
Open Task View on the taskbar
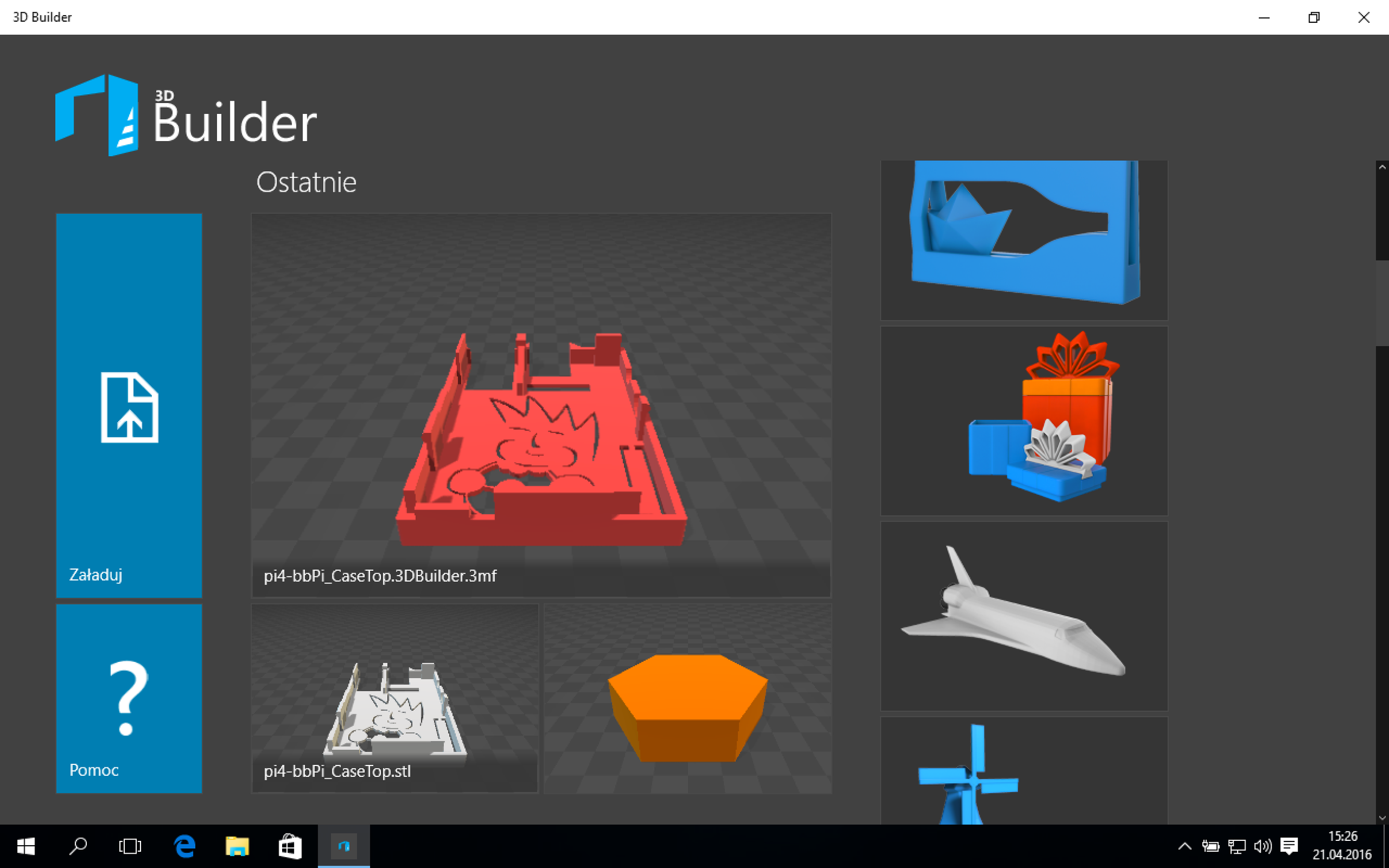pyautogui.click(x=130, y=846)
